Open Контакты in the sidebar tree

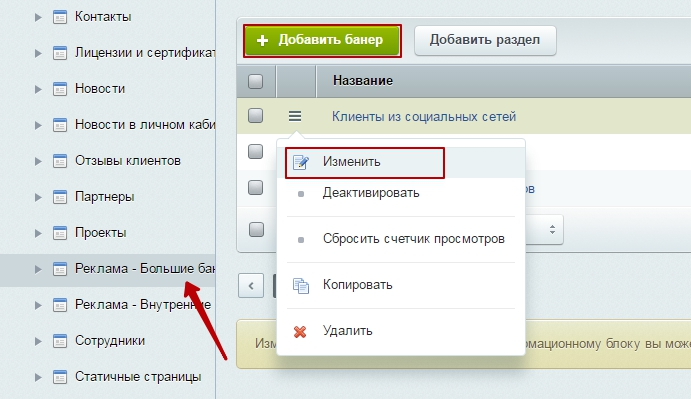(103, 17)
